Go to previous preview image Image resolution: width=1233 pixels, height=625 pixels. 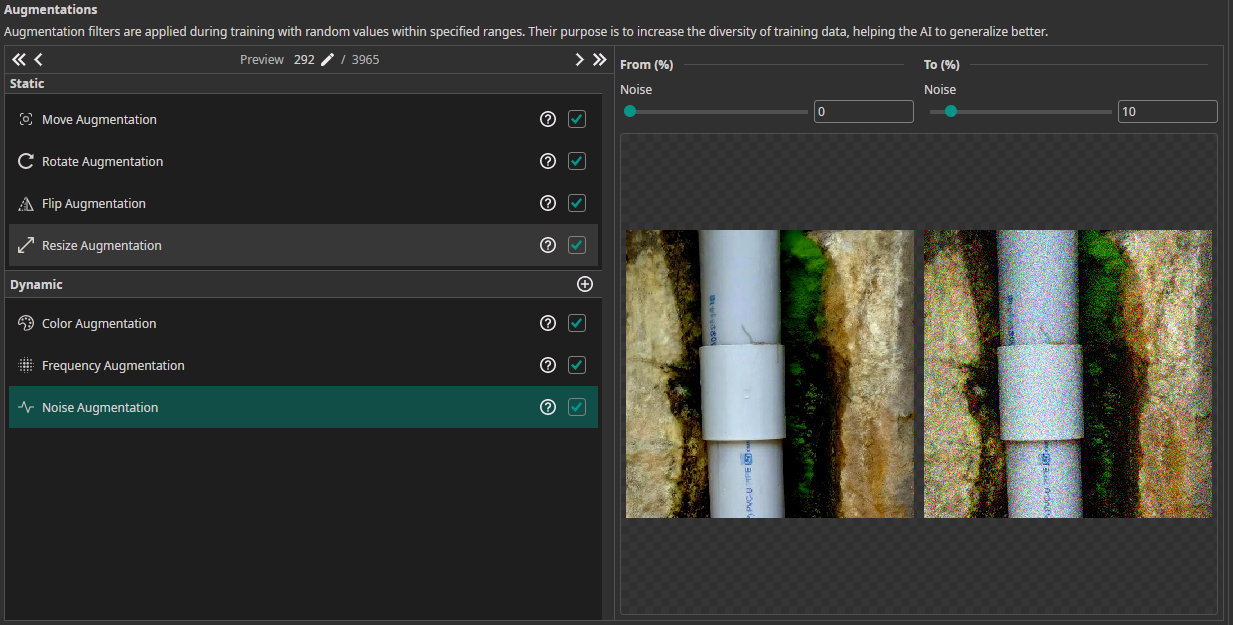click(x=39, y=60)
